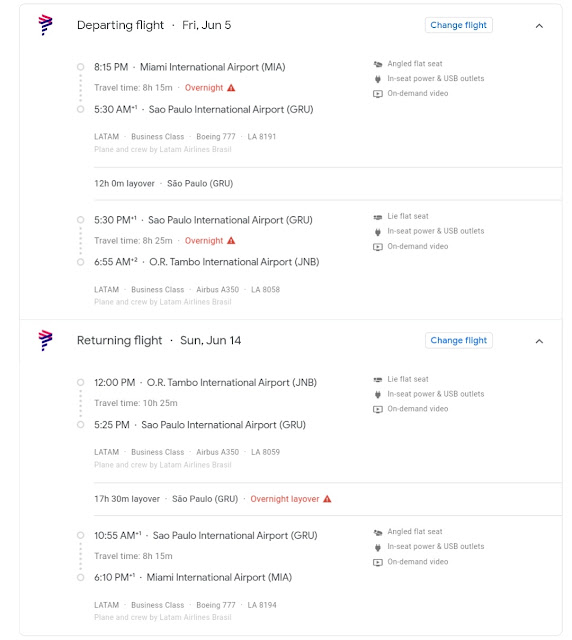This screenshot has height=640, width=572.
Task: Click the on-demand video icon for LA 8191
Action: pyautogui.click(x=378, y=94)
